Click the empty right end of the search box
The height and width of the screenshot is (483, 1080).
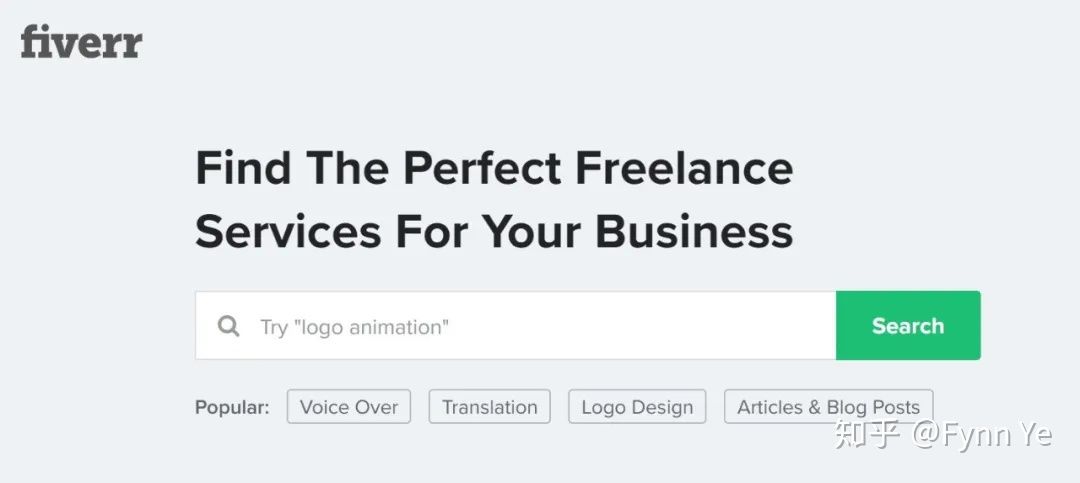pyautogui.click(x=780, y=326)
